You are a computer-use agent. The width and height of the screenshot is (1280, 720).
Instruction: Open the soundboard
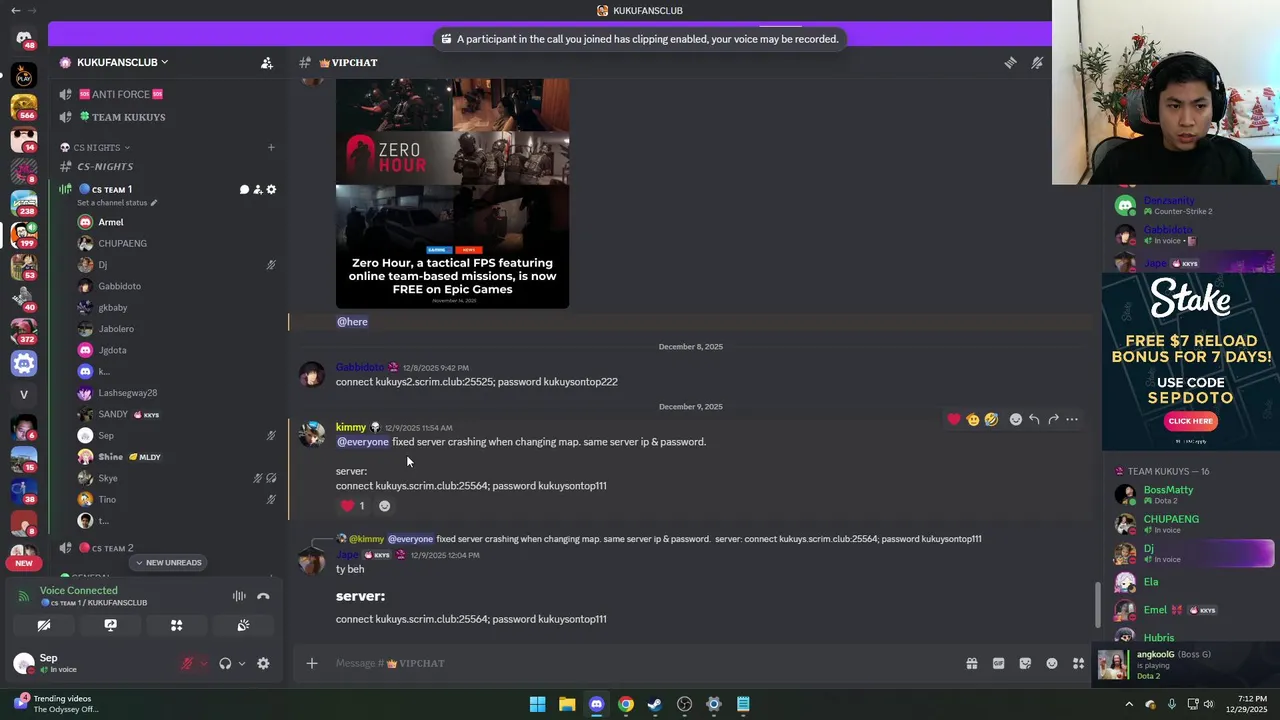[242, 625]
